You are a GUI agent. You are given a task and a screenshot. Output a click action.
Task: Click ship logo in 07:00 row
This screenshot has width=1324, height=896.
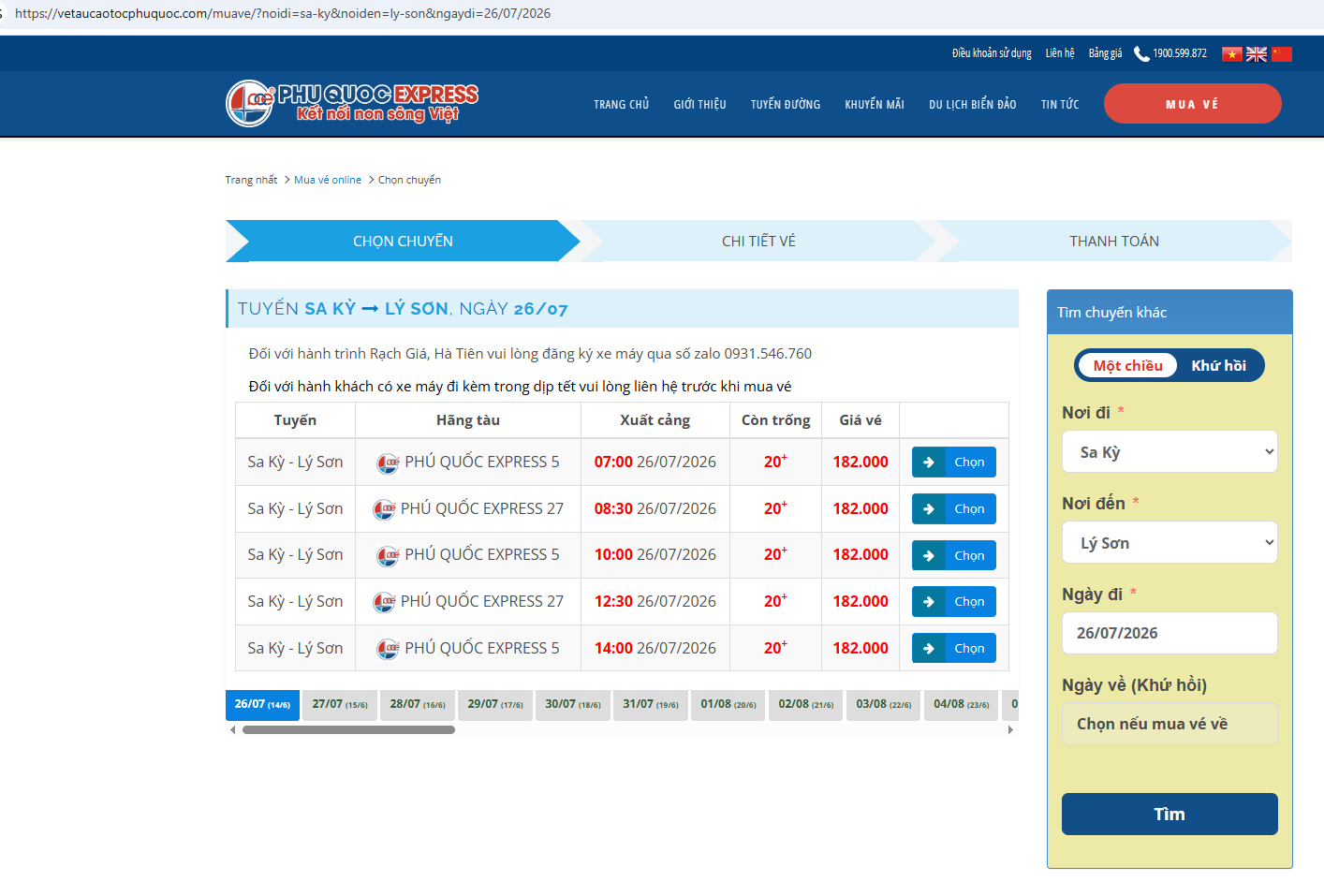[x=388, y=463]
